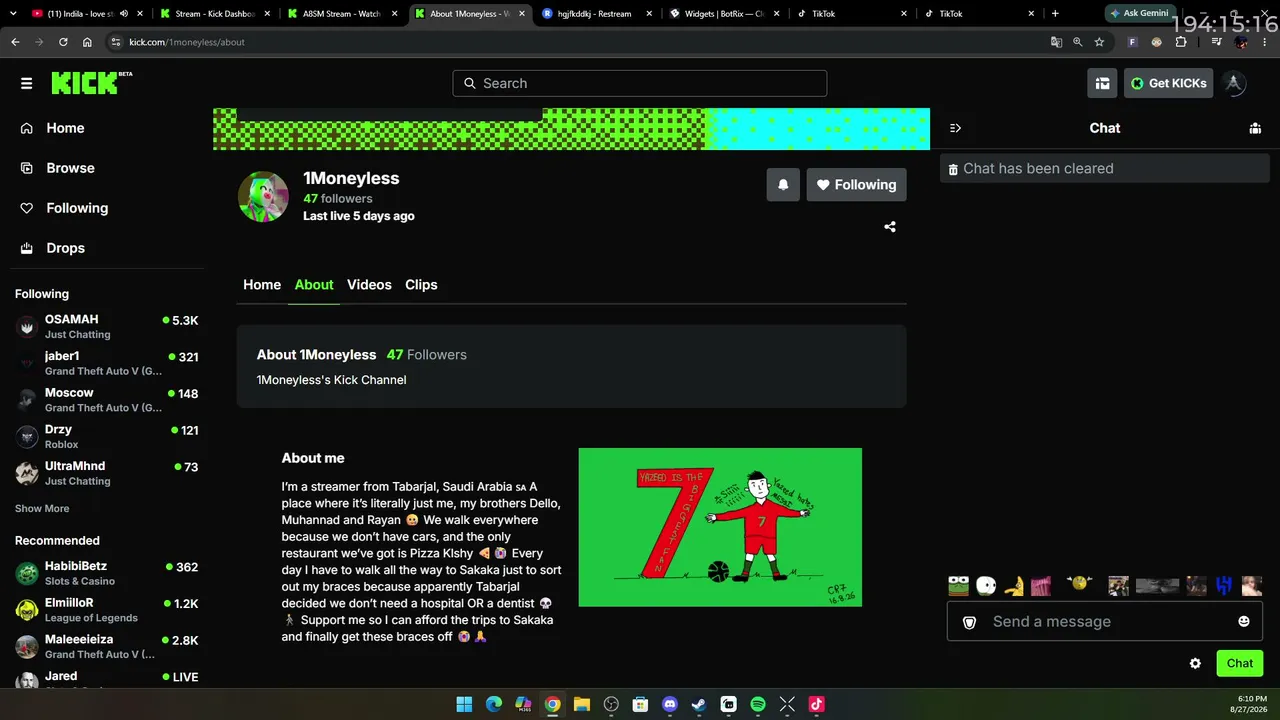Switch to the channel Home tab

coord(262,285)
